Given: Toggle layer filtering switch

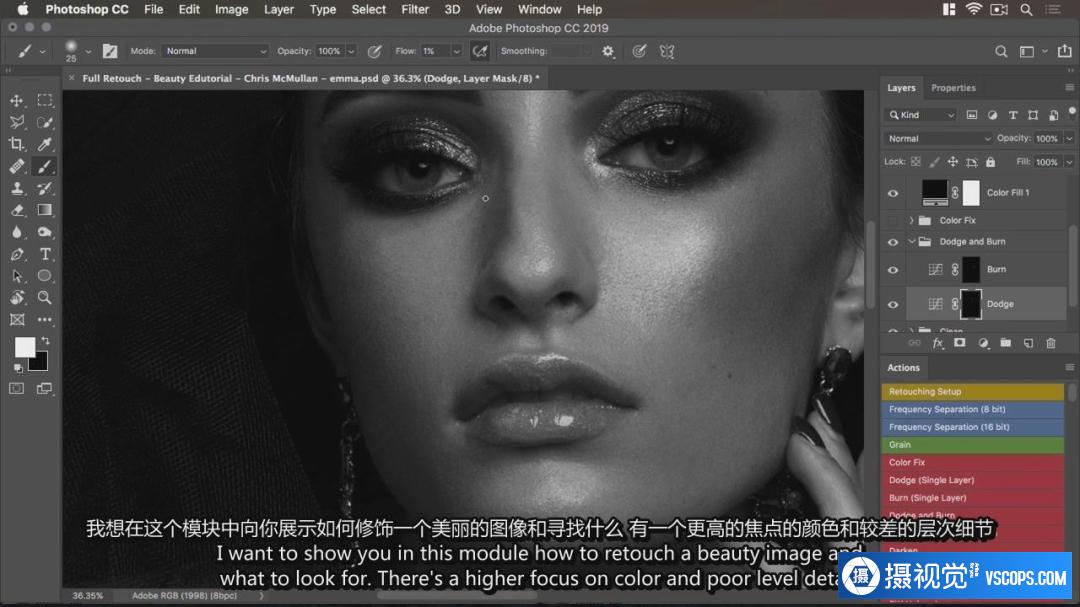Looking at the screenshot, I should click(x=1072, y=112).
